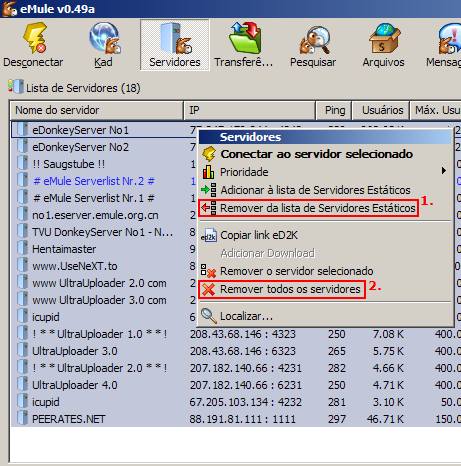This screenshot has height=466, width=461.
Task: Click the server icon of www.UseNeXT.to
Action: pyautogui.click(x=22, y=265)
